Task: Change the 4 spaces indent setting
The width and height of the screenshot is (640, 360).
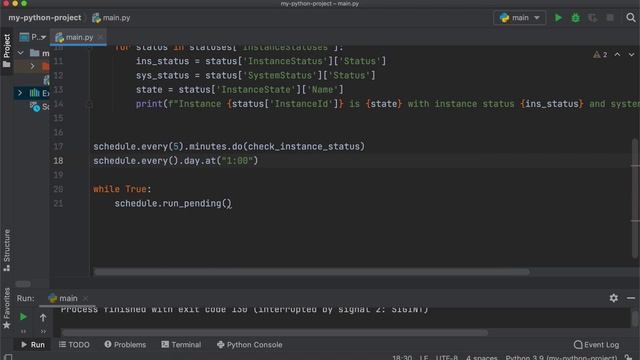Action: pos(482,357)
